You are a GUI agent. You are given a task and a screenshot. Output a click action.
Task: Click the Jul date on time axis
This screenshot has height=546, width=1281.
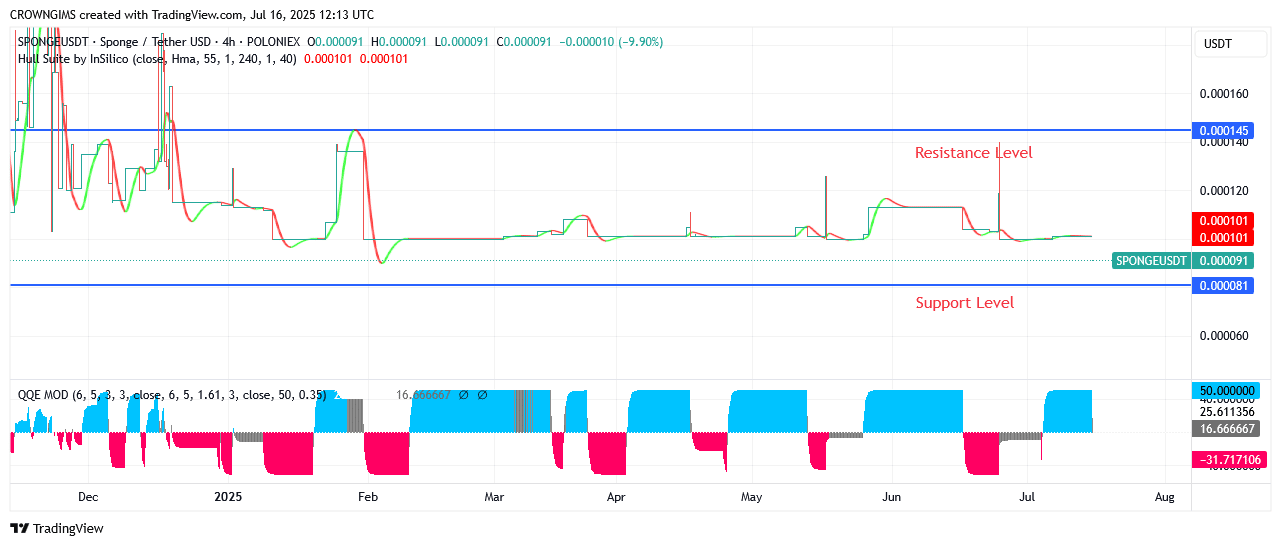coord(1027,497)
